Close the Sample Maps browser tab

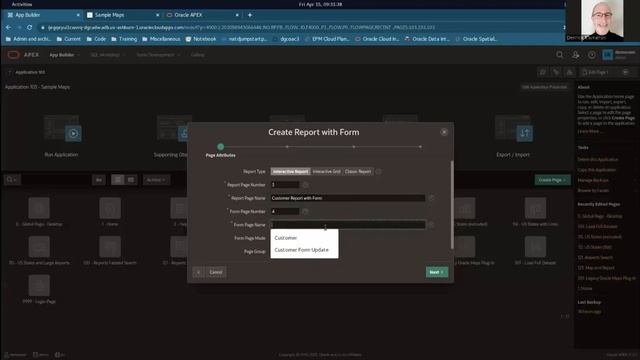(x=158, y=15)
